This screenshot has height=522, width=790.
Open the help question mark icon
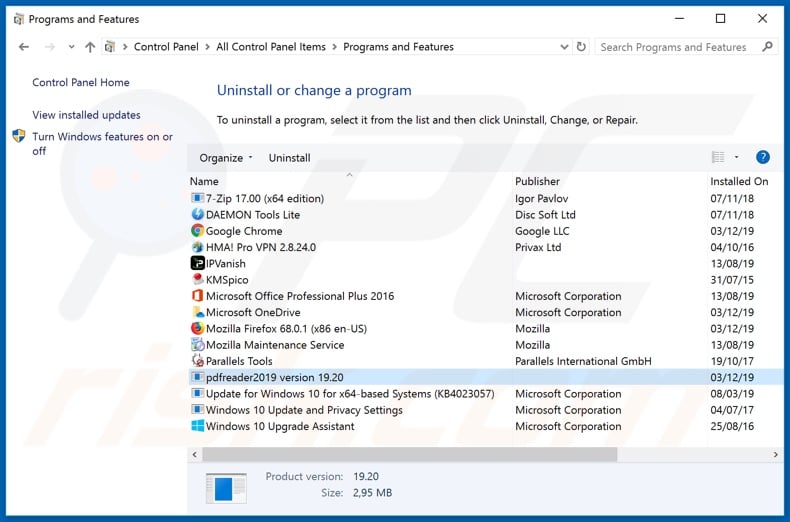[x=763, y=157]
